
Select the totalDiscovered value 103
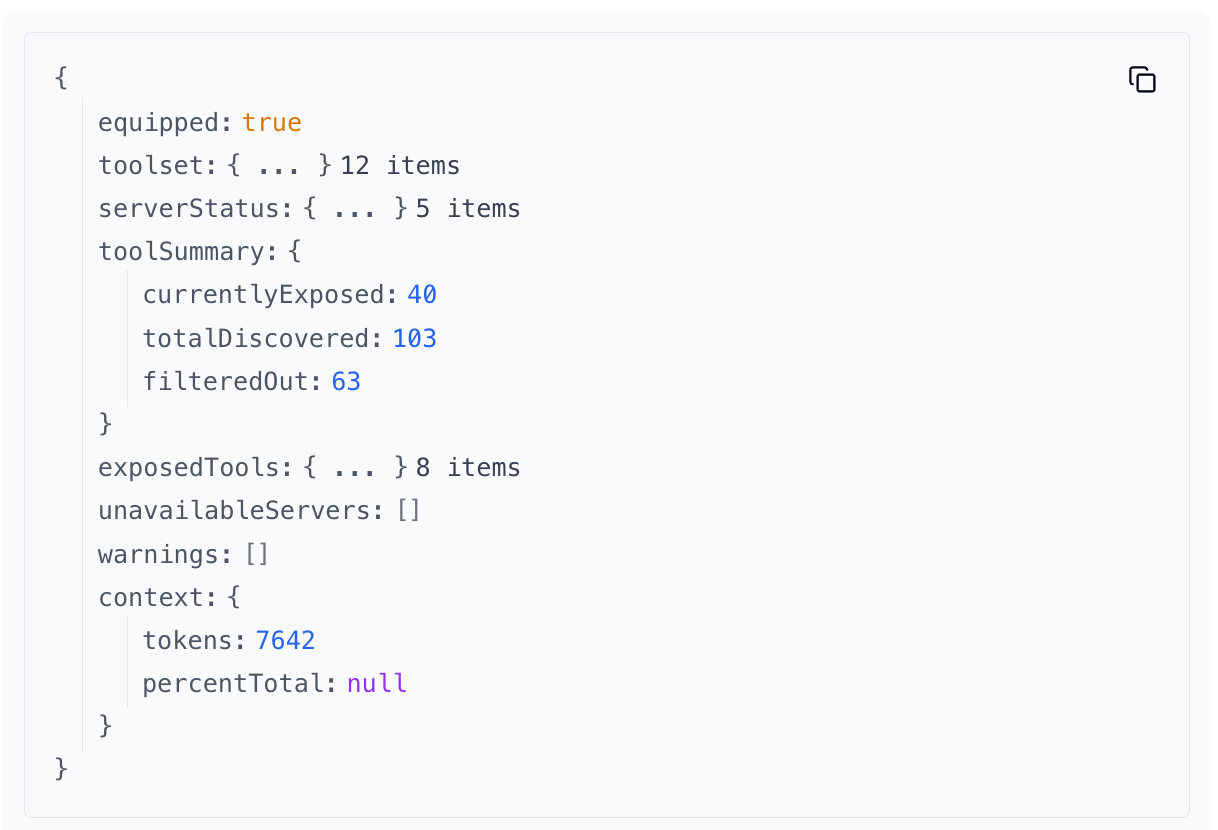pos(413,338)
